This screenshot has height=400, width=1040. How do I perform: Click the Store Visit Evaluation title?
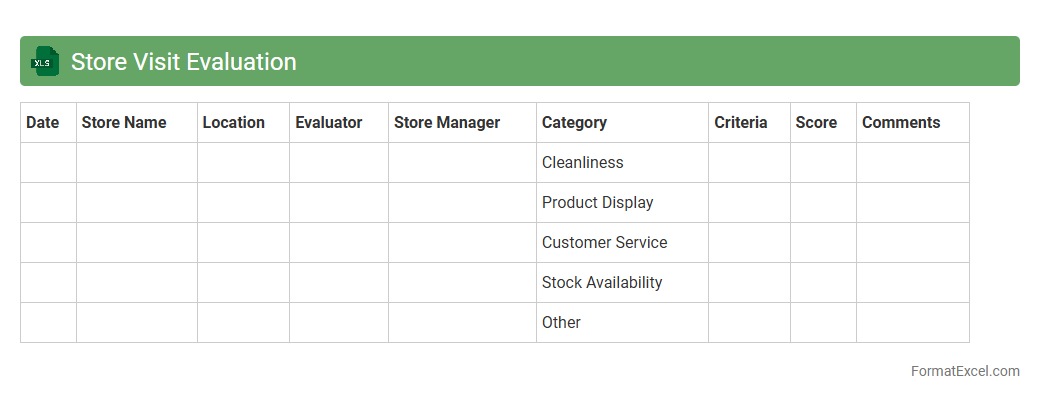point(183,62)
